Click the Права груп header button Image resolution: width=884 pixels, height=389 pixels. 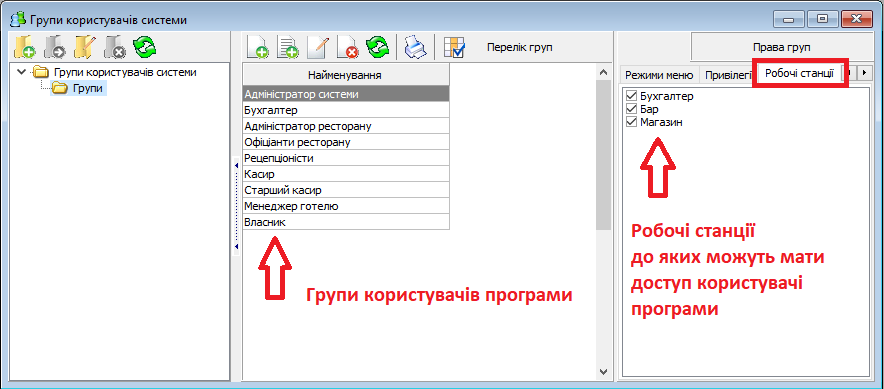(783, 47)
